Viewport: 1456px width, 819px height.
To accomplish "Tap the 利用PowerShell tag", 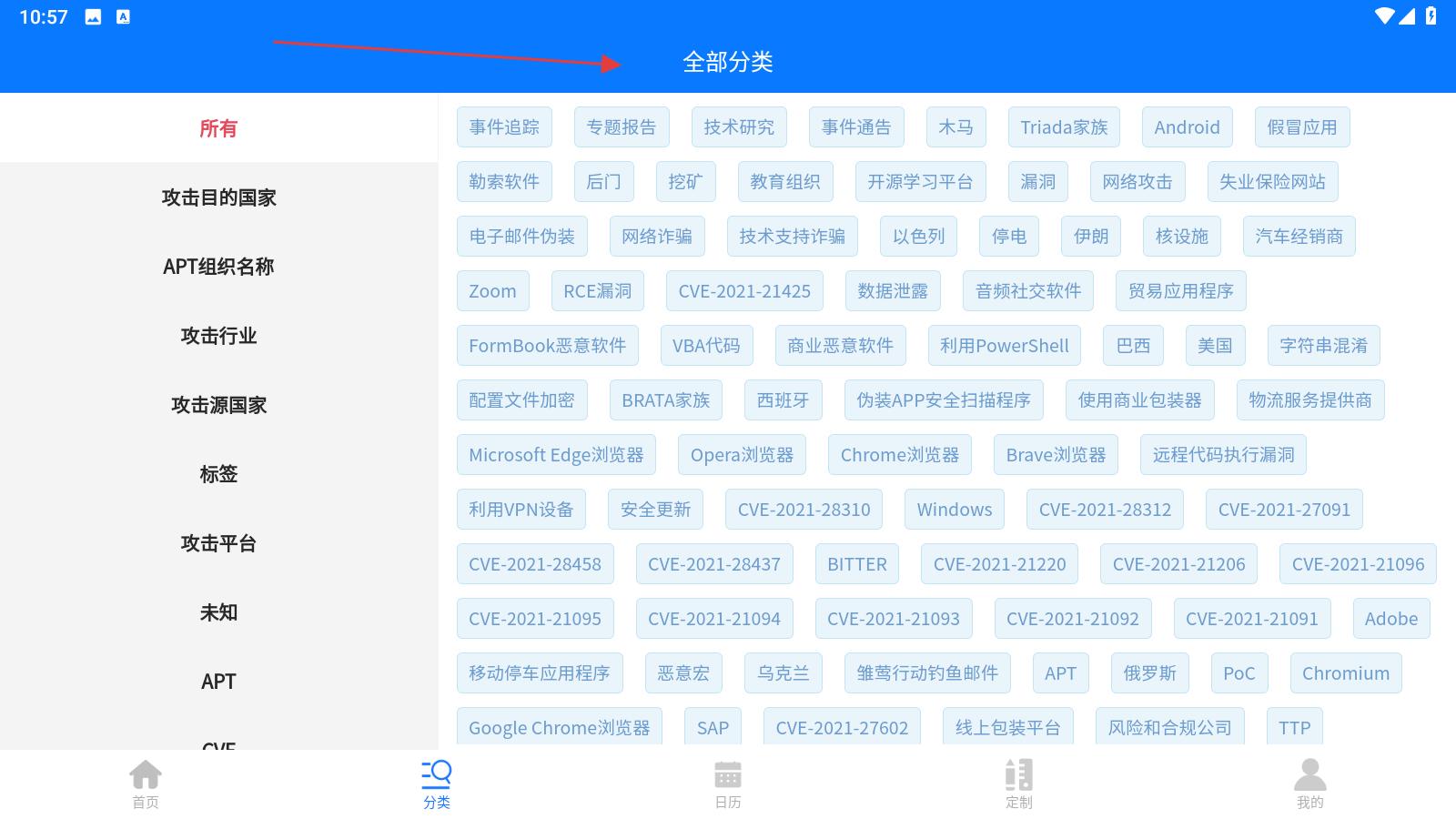I will (1005, 346).
